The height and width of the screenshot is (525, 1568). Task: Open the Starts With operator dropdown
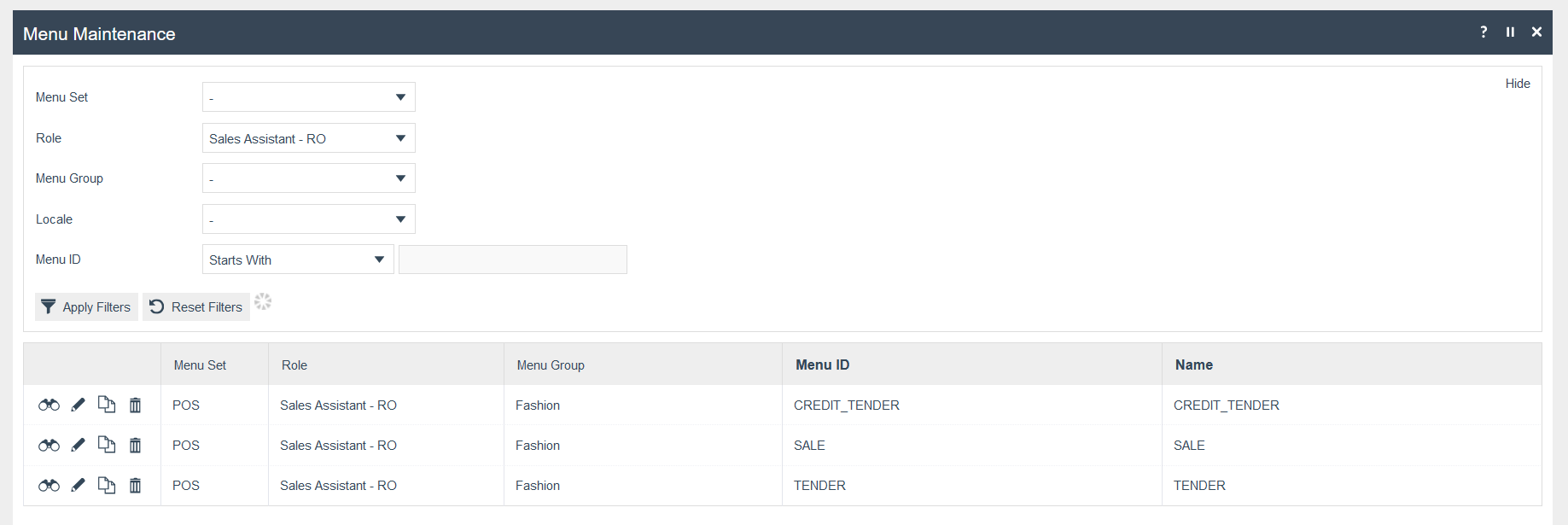tap(297, 260)
